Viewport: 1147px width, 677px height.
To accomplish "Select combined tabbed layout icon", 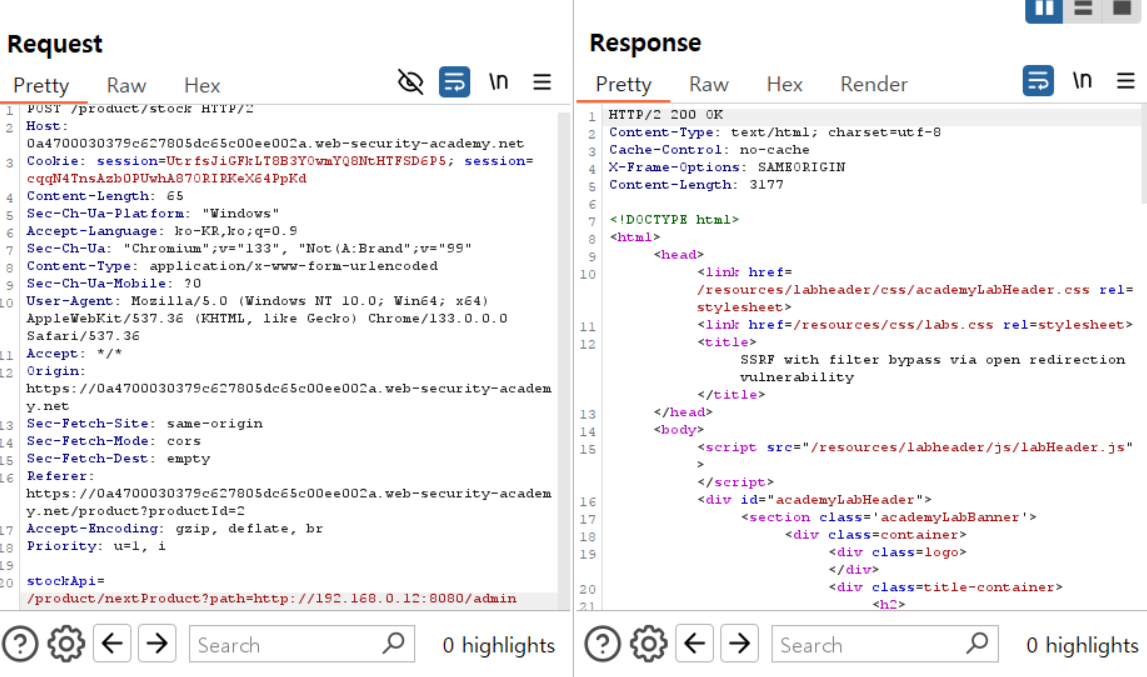I will 1121,10.
